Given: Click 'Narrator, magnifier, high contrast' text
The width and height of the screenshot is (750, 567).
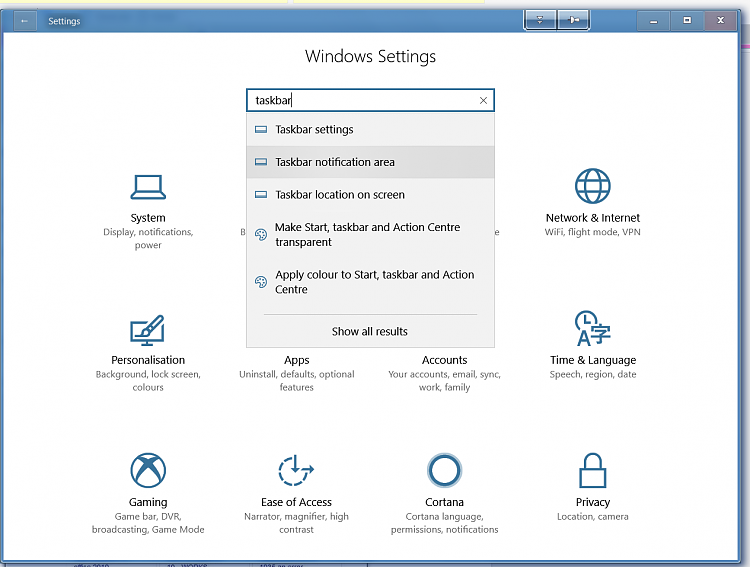Looking at the screenshot, I should click(296, 523).
